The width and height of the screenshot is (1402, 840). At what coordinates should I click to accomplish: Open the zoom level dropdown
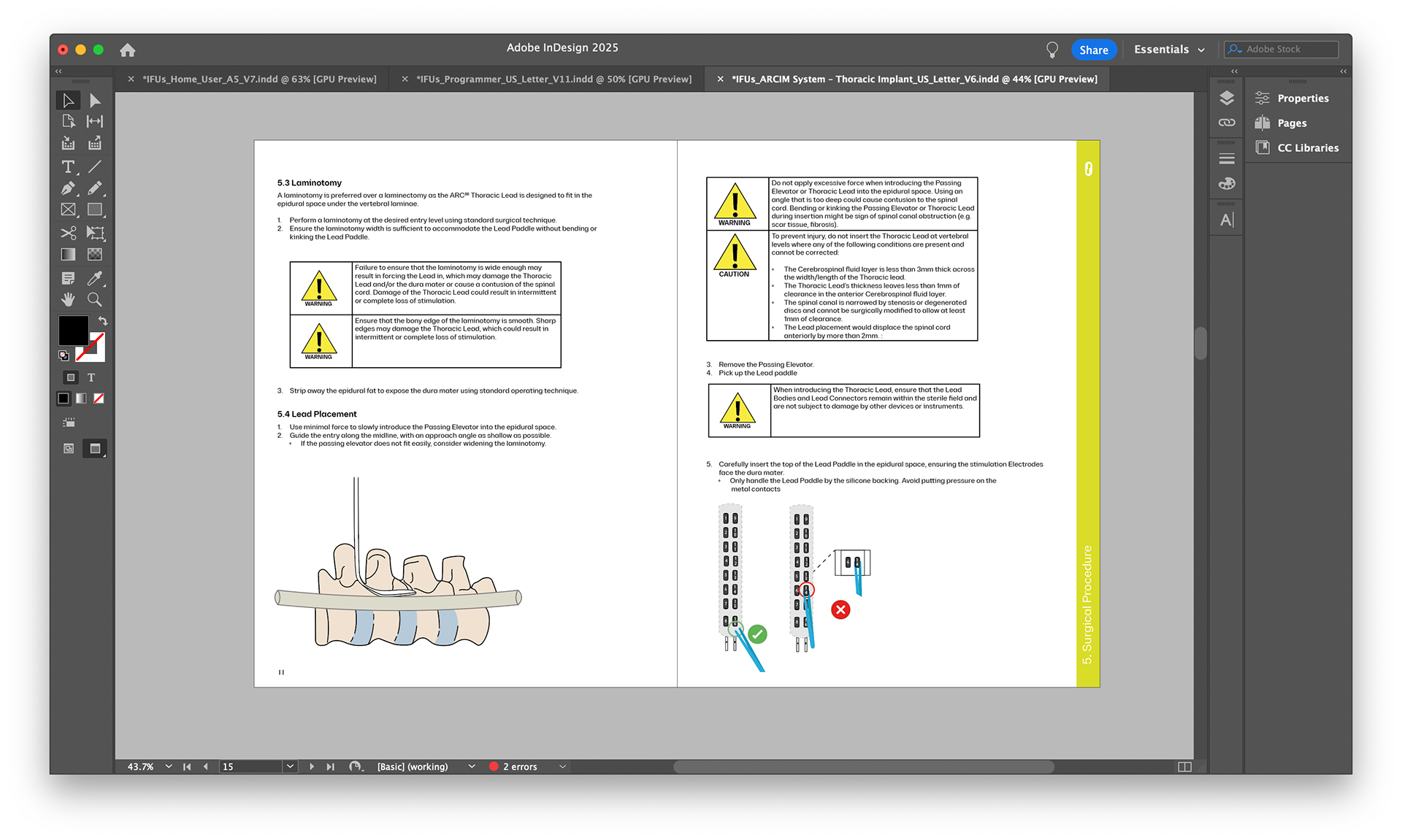pyautogui.click(x=169, y=766)
